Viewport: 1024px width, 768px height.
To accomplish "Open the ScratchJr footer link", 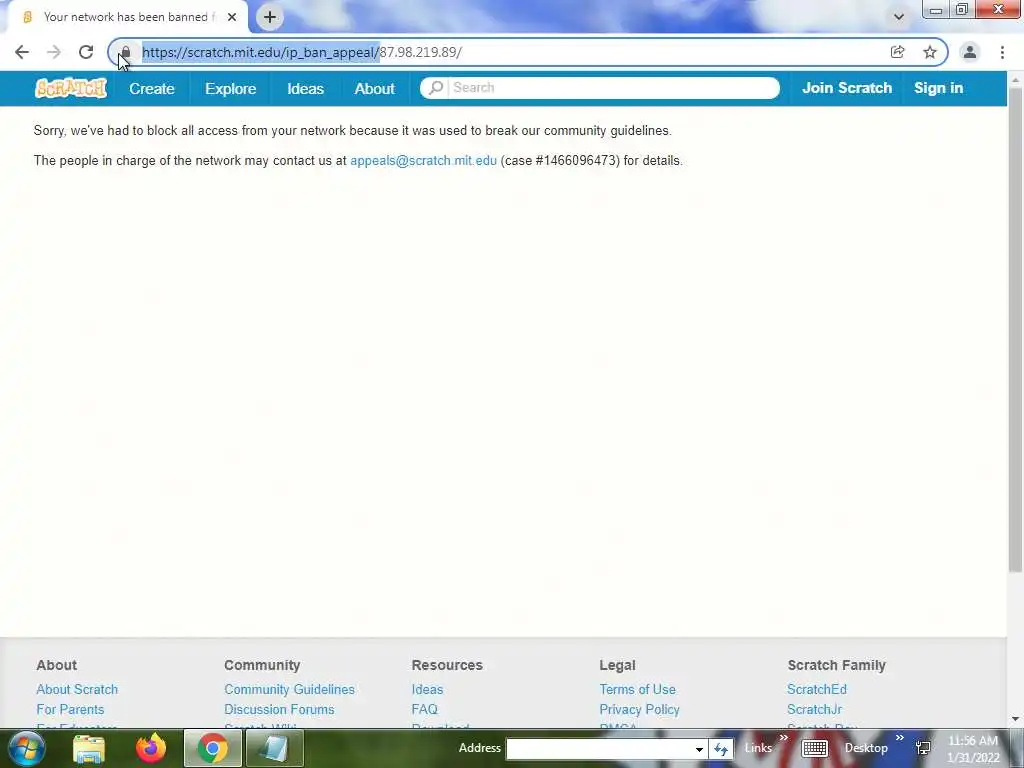I will tap(814, 709).
